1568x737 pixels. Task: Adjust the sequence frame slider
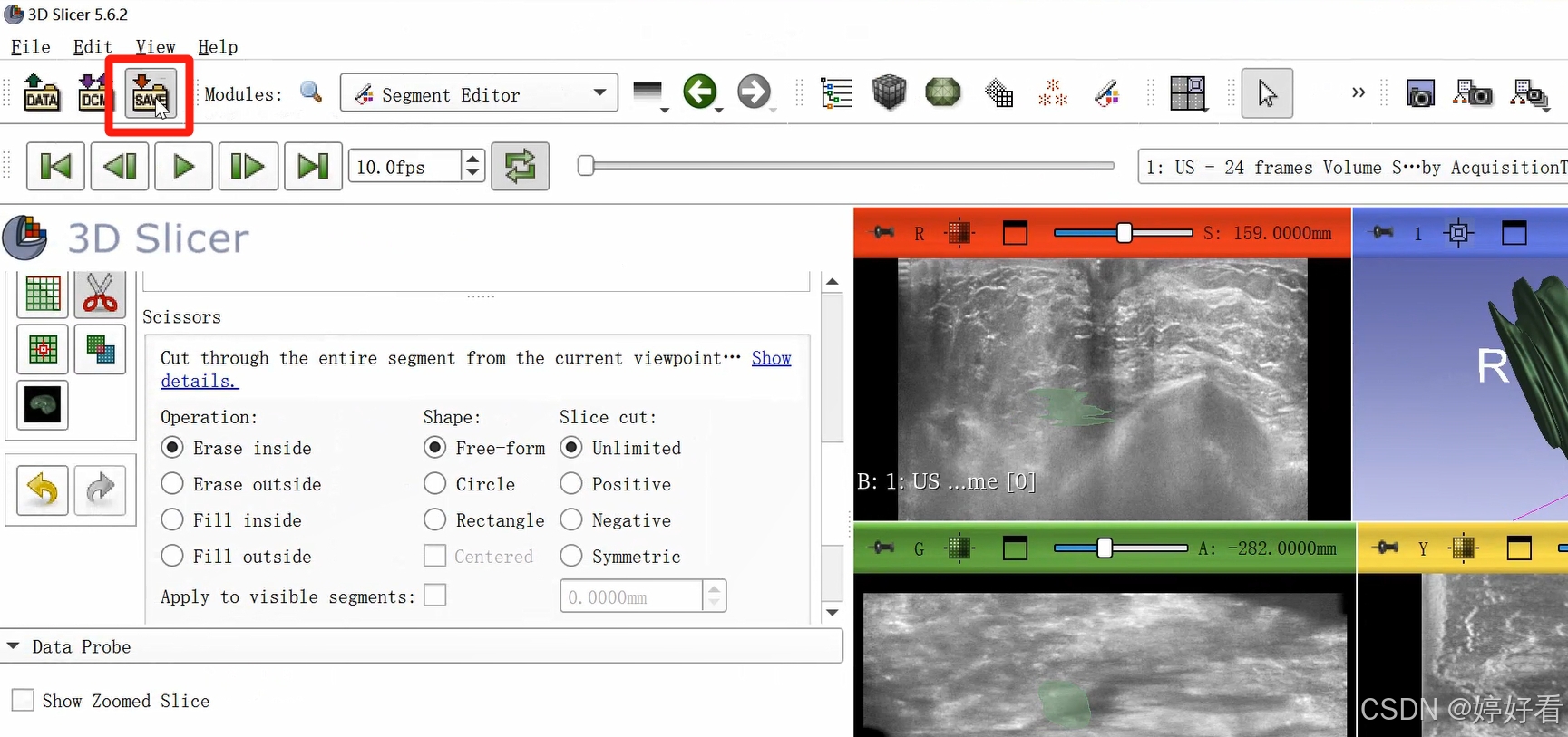point(846,166)
